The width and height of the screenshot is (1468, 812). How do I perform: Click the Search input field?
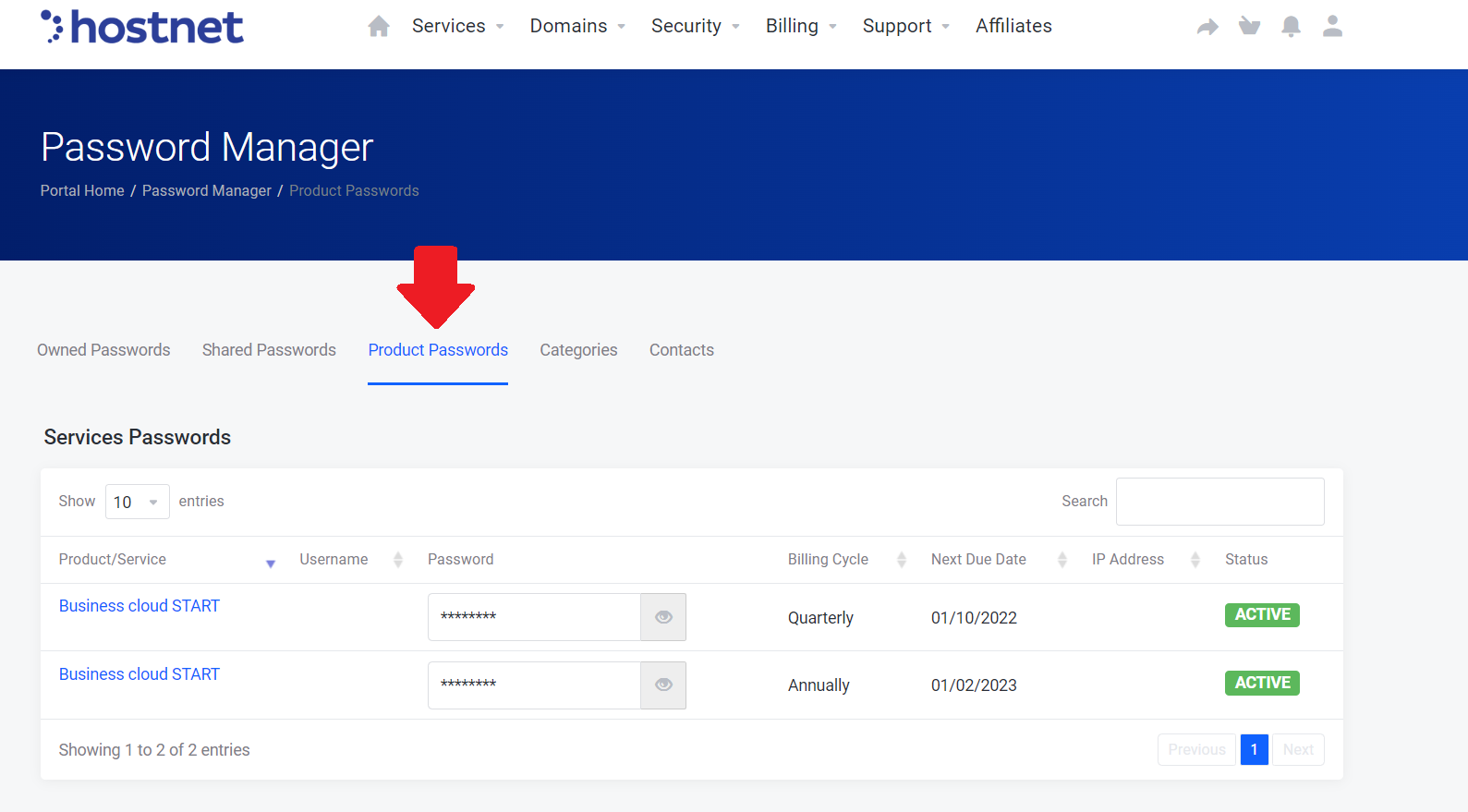tap(1219, 502)
